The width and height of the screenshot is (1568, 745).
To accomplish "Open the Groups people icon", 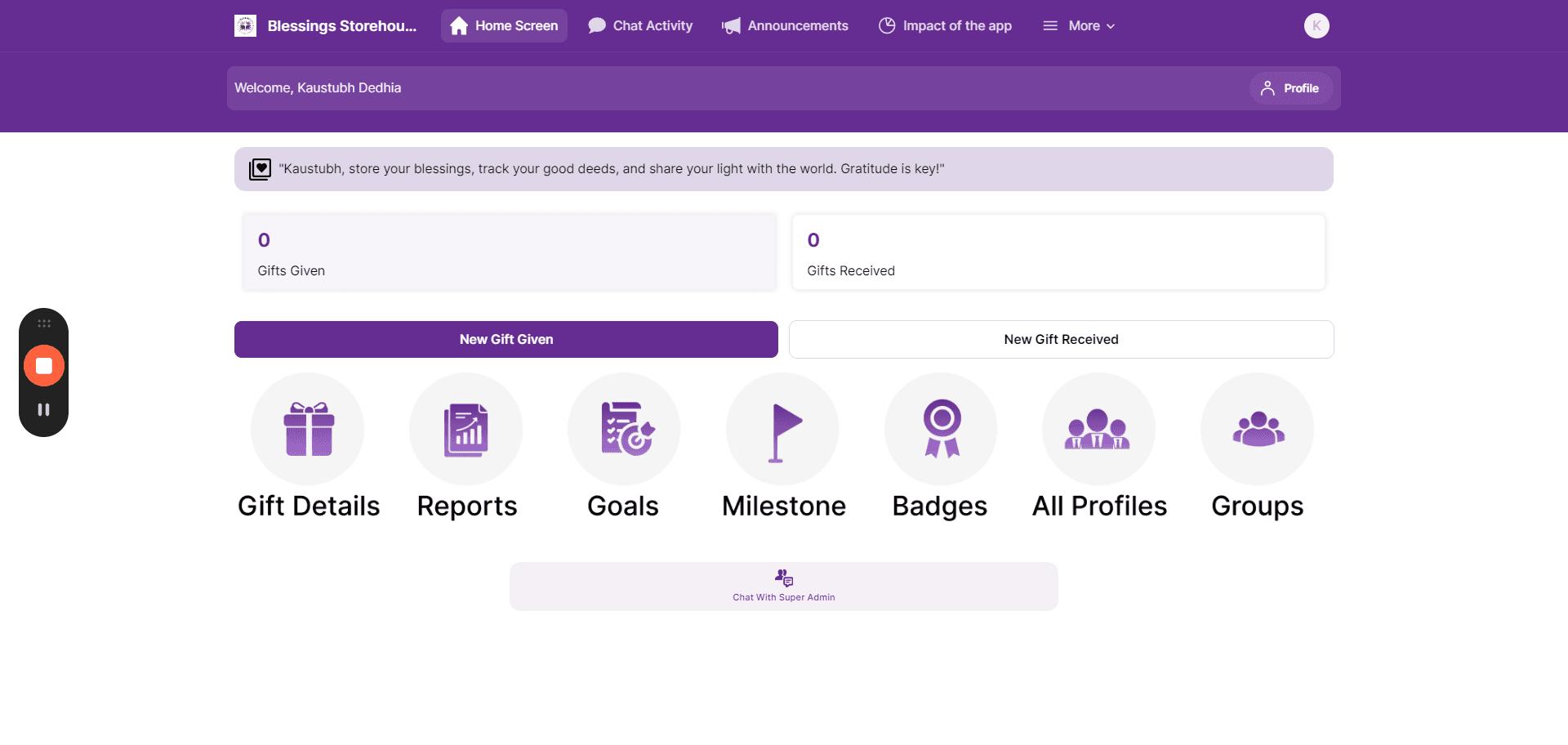I will [1258, 429].
